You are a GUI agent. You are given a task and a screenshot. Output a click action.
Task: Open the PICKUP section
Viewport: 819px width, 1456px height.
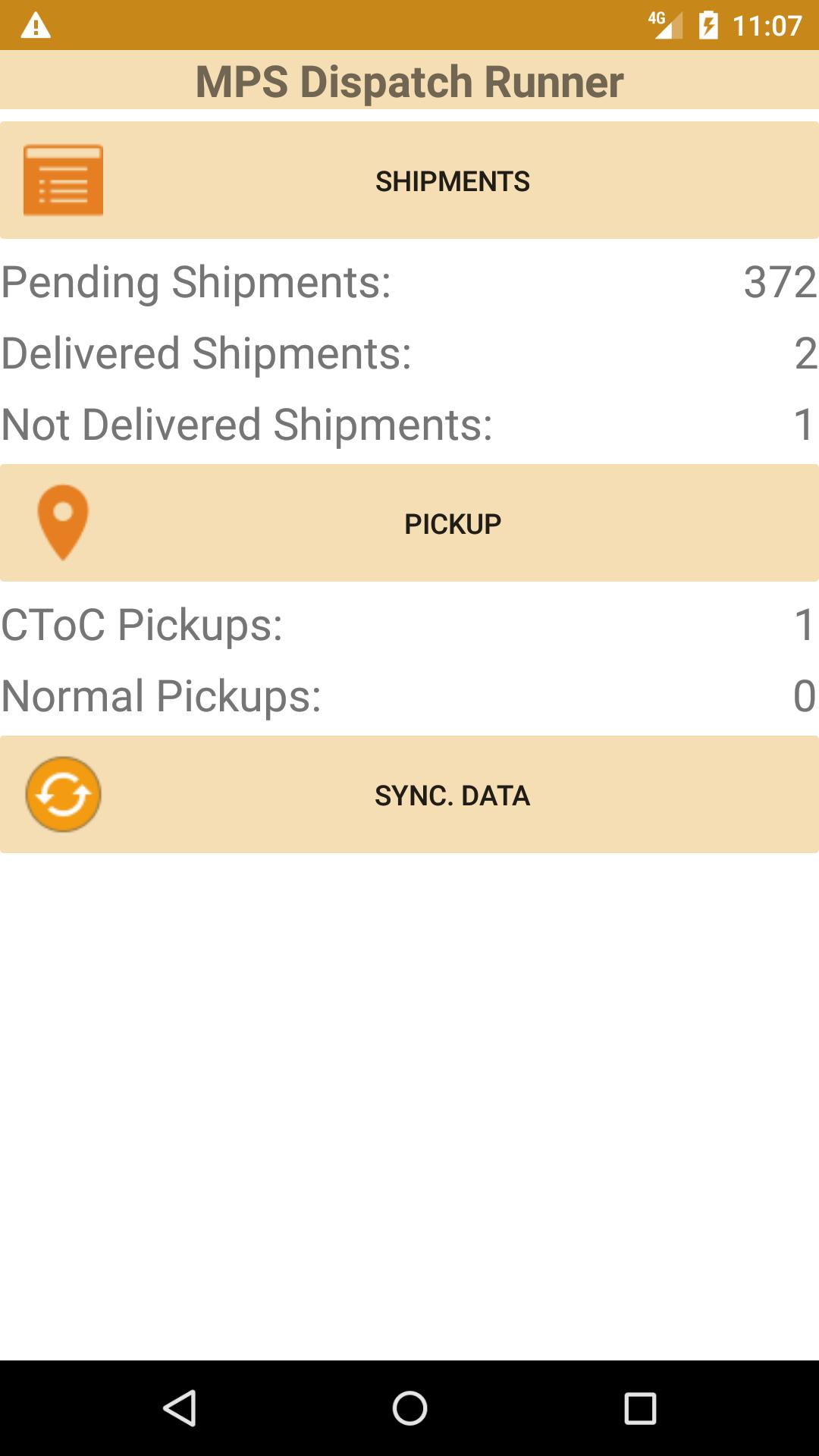coord(452,524)
